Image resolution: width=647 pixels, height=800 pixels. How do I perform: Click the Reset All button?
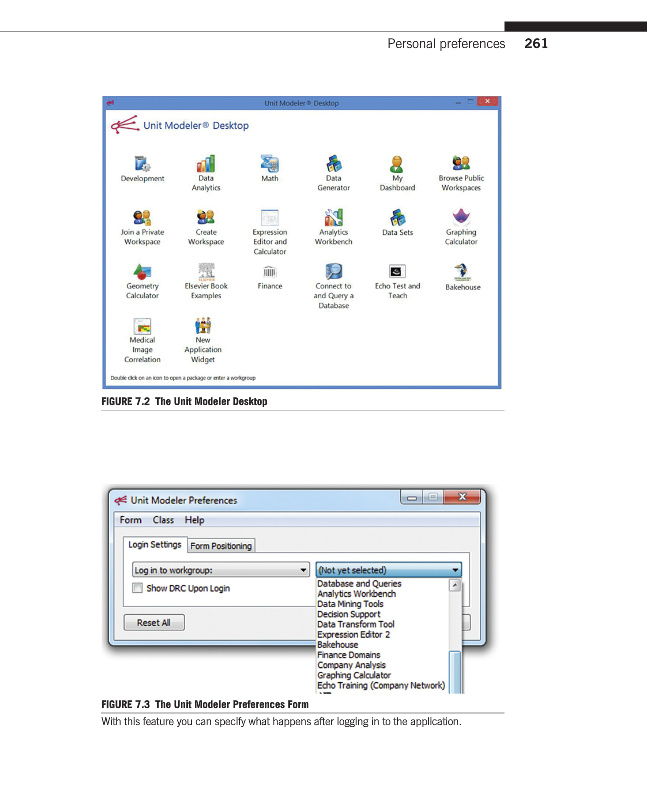[x=153, y=623]
